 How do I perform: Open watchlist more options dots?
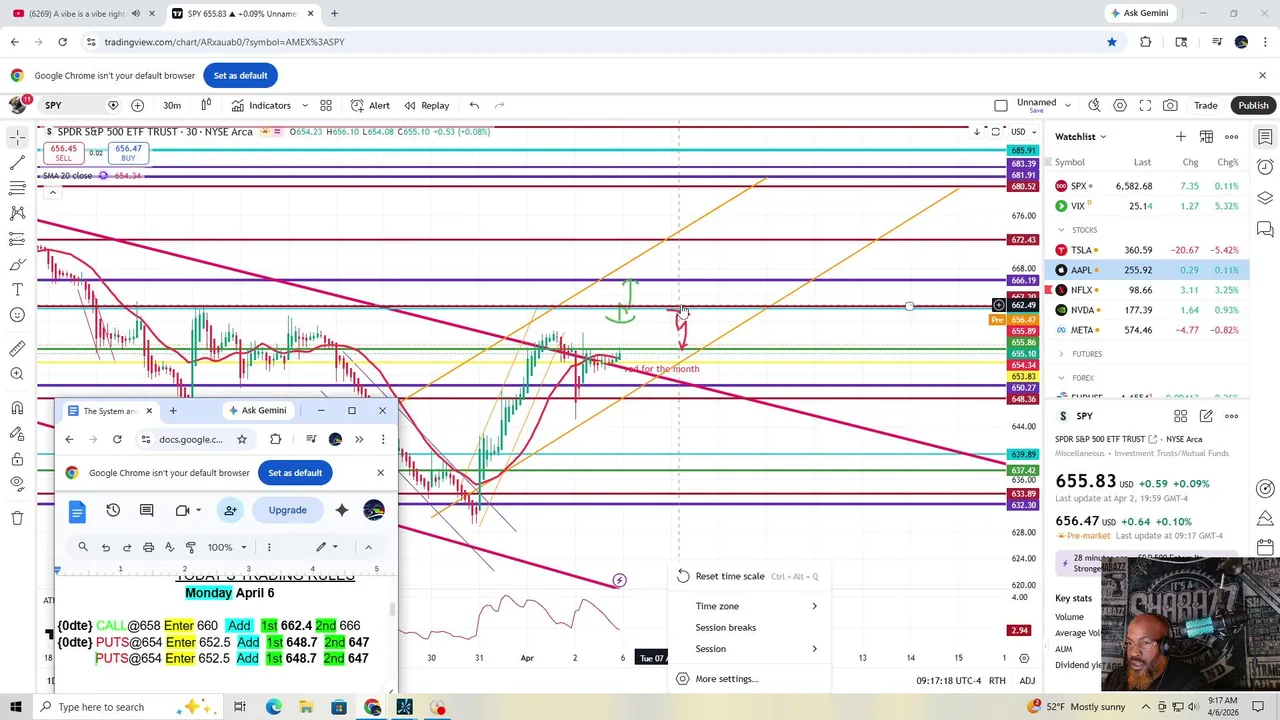[x=1231, y=137]
